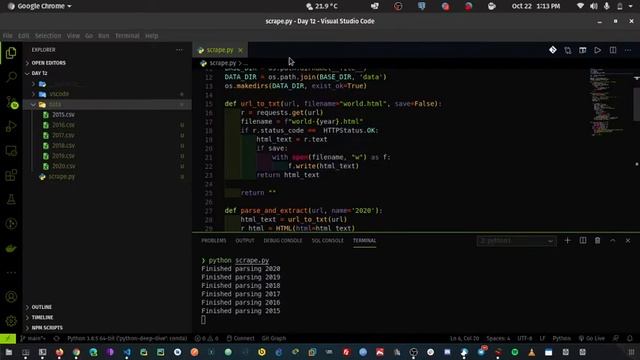Open the Accounts icon in activity bar
This screenshot has width=640, height=360.
(11, 297)
